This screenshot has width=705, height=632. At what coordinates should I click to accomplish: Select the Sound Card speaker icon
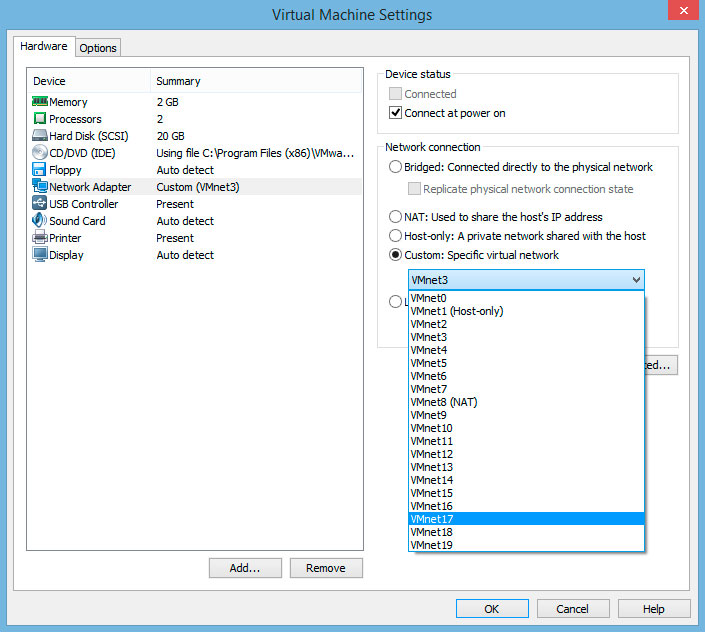tap(40, 221)
